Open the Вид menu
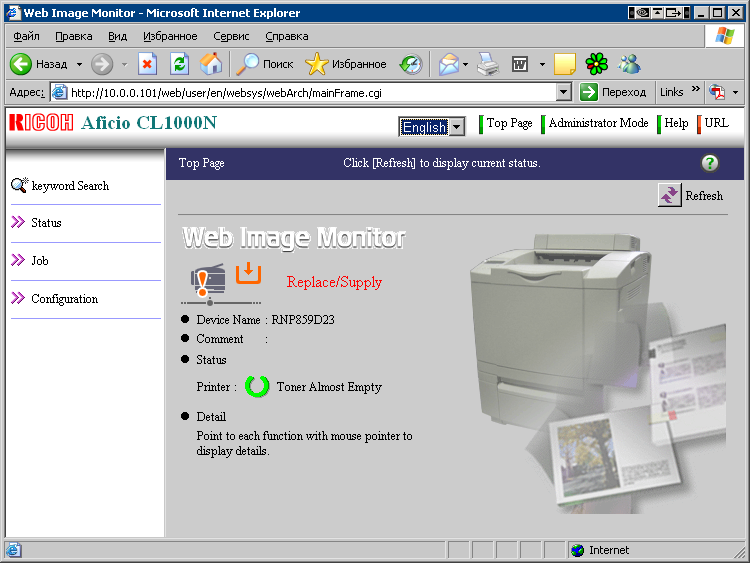This screenshot has height=563, width=750. [x=117, y=36]
